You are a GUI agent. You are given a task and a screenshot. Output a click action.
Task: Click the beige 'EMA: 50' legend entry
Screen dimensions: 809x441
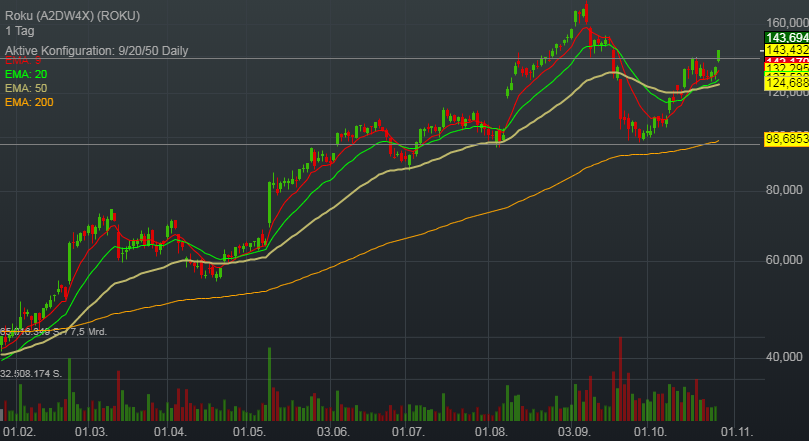pyautogui.click(x=26, y=88)
